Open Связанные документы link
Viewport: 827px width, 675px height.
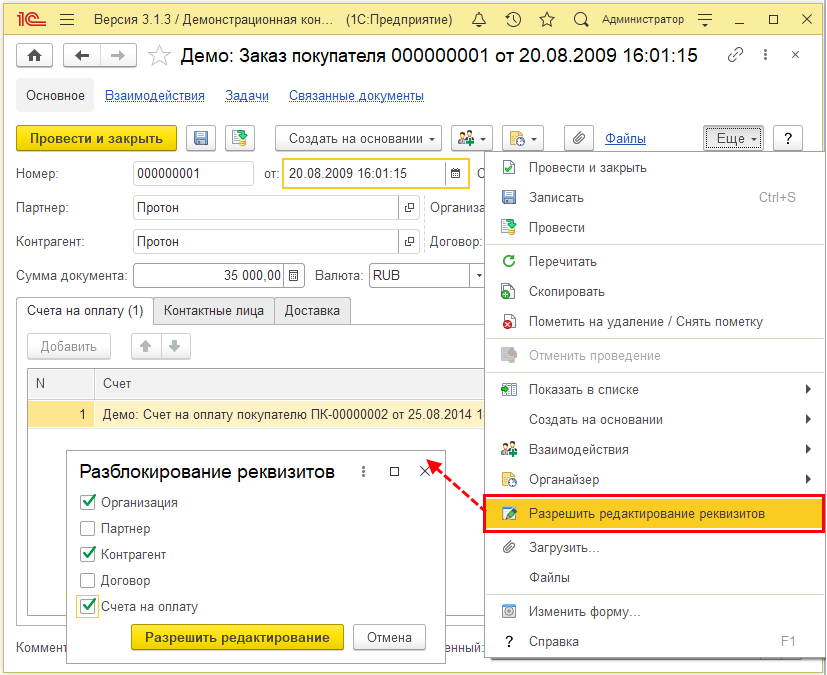[356, 95]
